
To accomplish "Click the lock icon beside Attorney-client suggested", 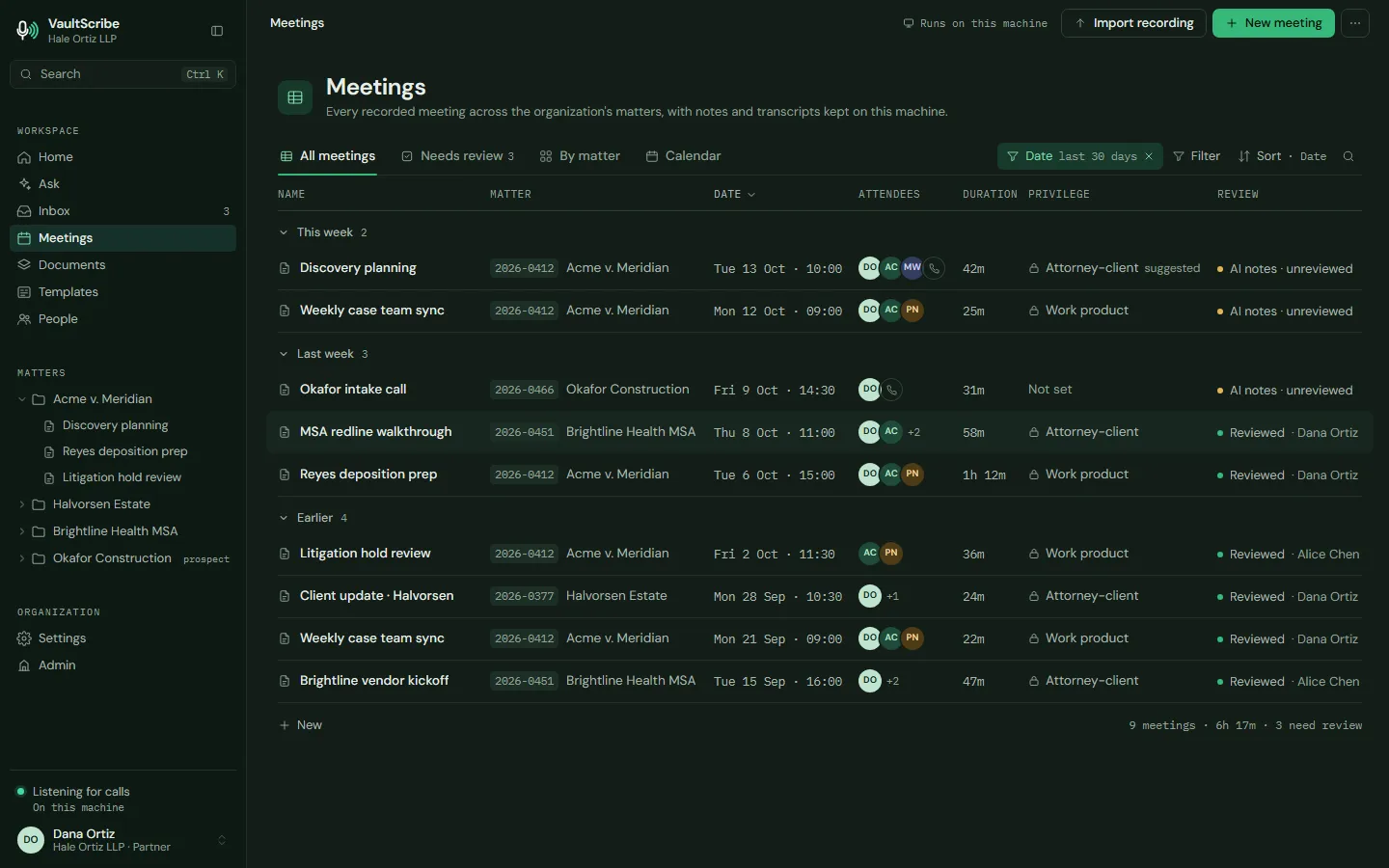I will (1034, 268).
